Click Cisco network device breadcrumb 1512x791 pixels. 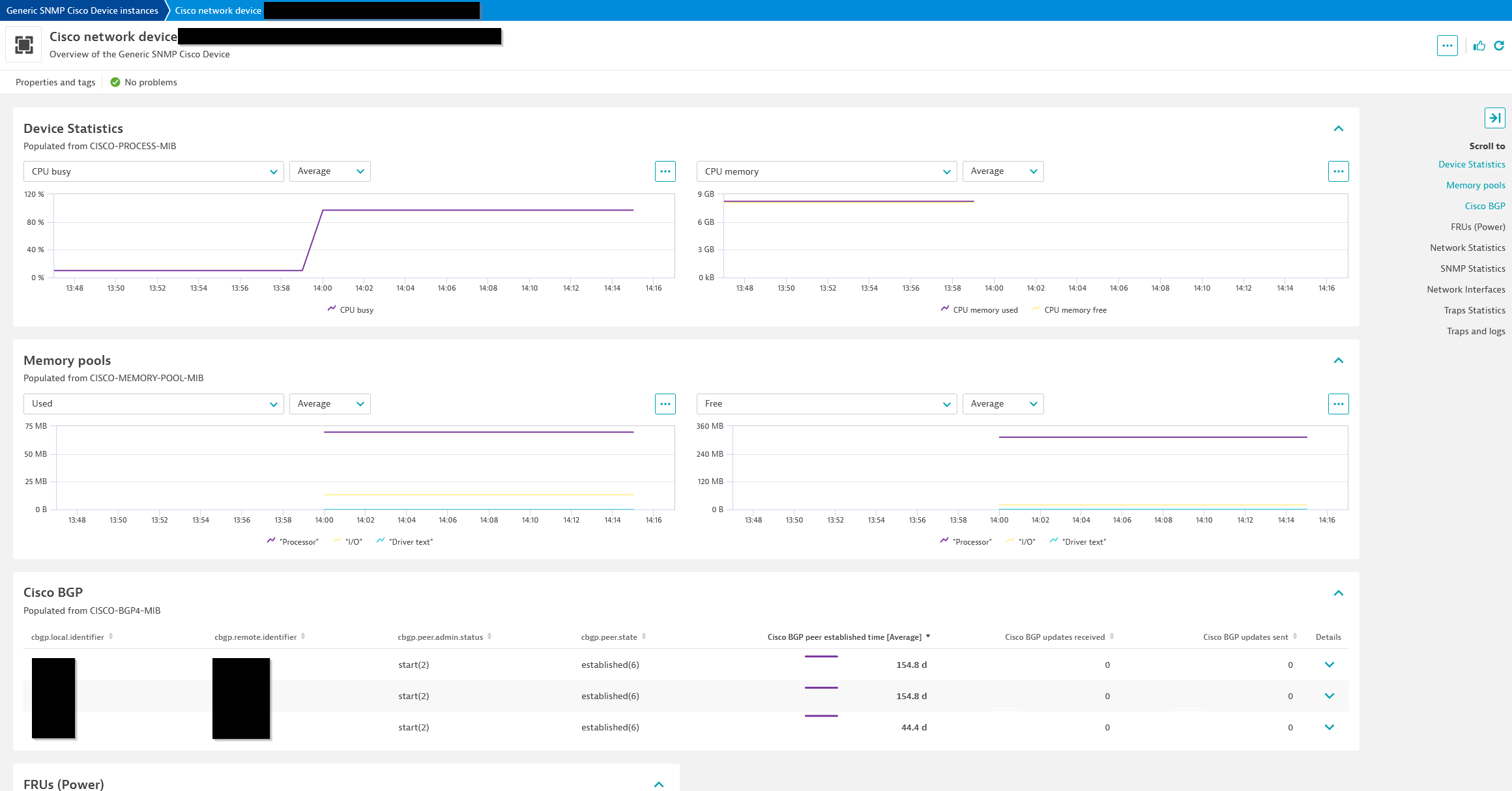218,10
